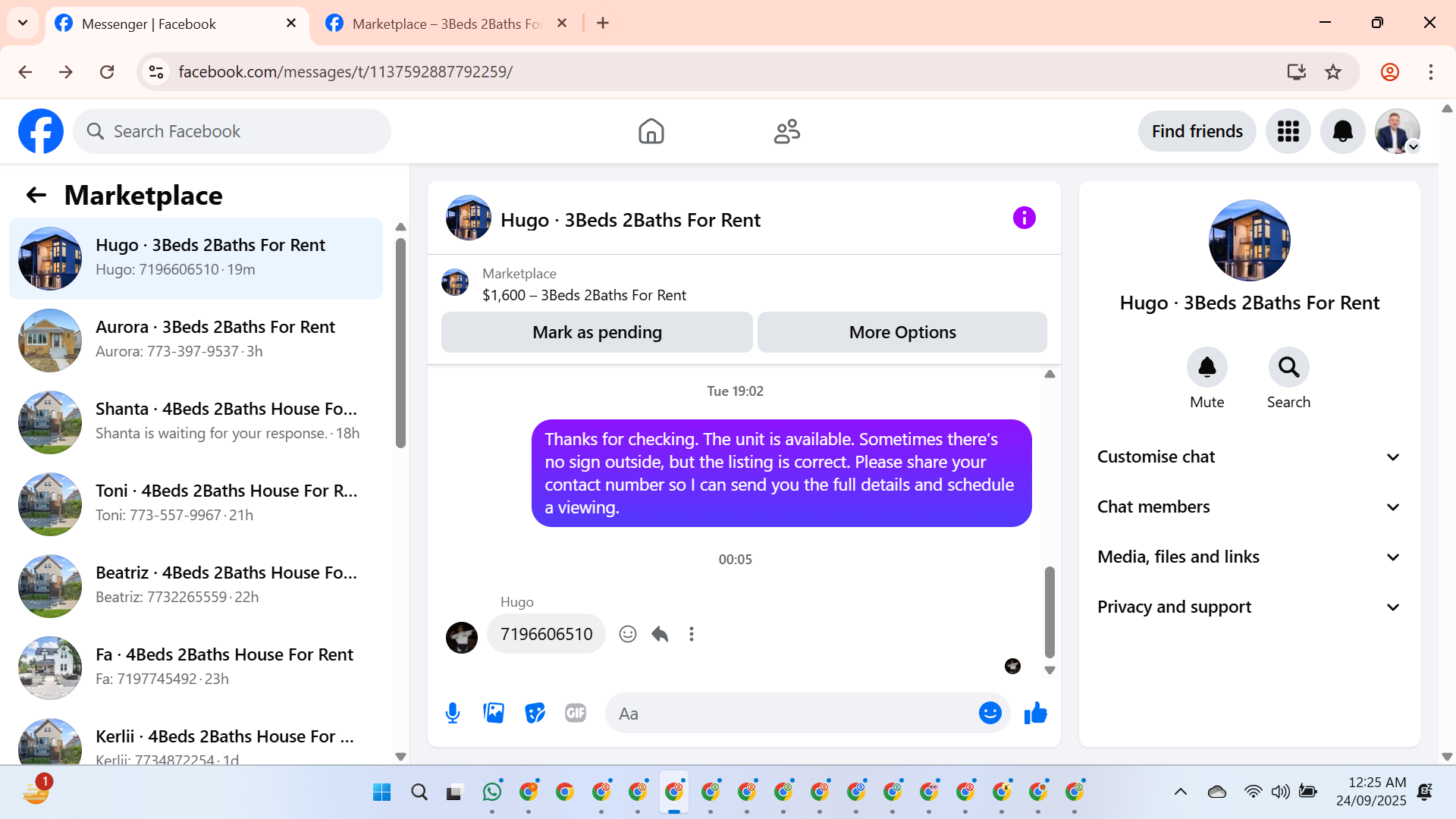Screen dimensions: 1456x819
Task: Expand Chat members section
Action: [x=1249, y=507]
